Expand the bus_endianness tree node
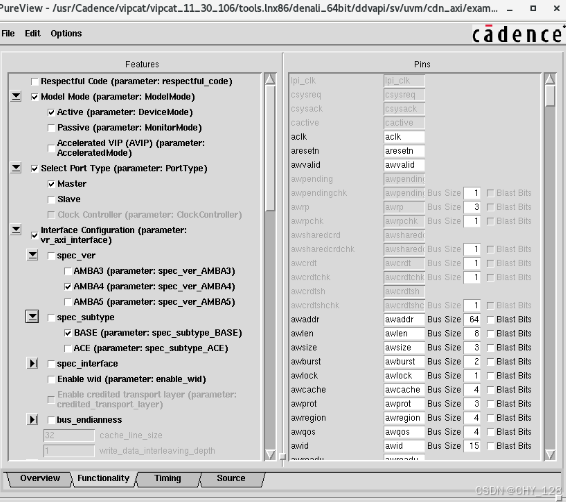 (x=32, y=419)
